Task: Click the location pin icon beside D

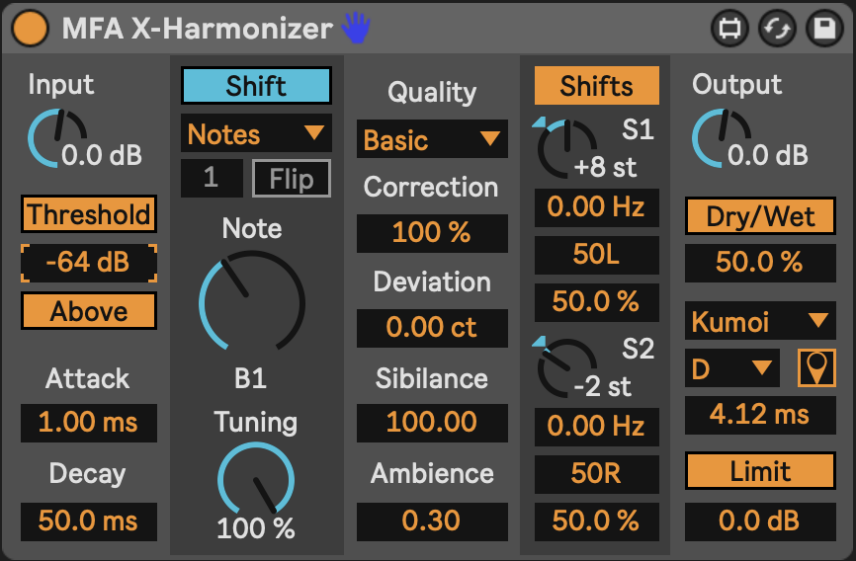Action: [816, 368]
